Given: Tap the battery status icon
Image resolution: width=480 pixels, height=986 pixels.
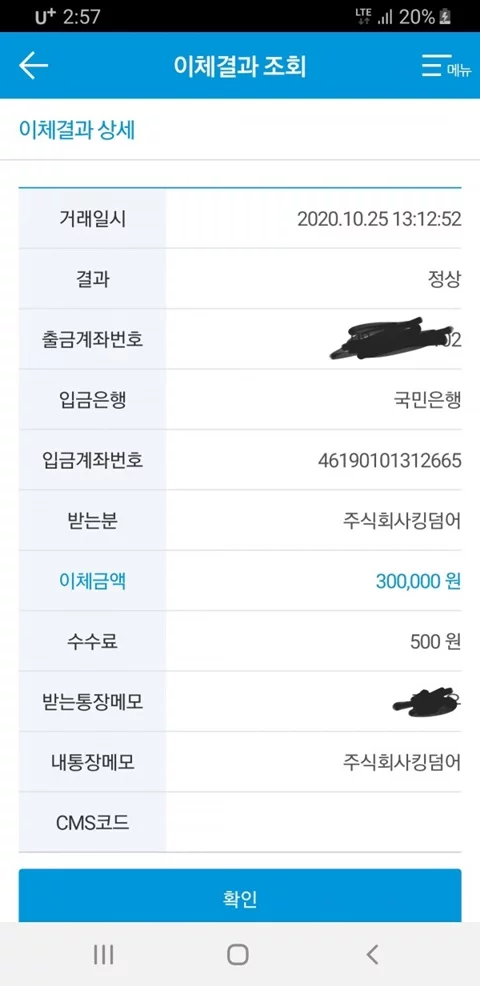Looking at the screenshot, I should (445, 17).
